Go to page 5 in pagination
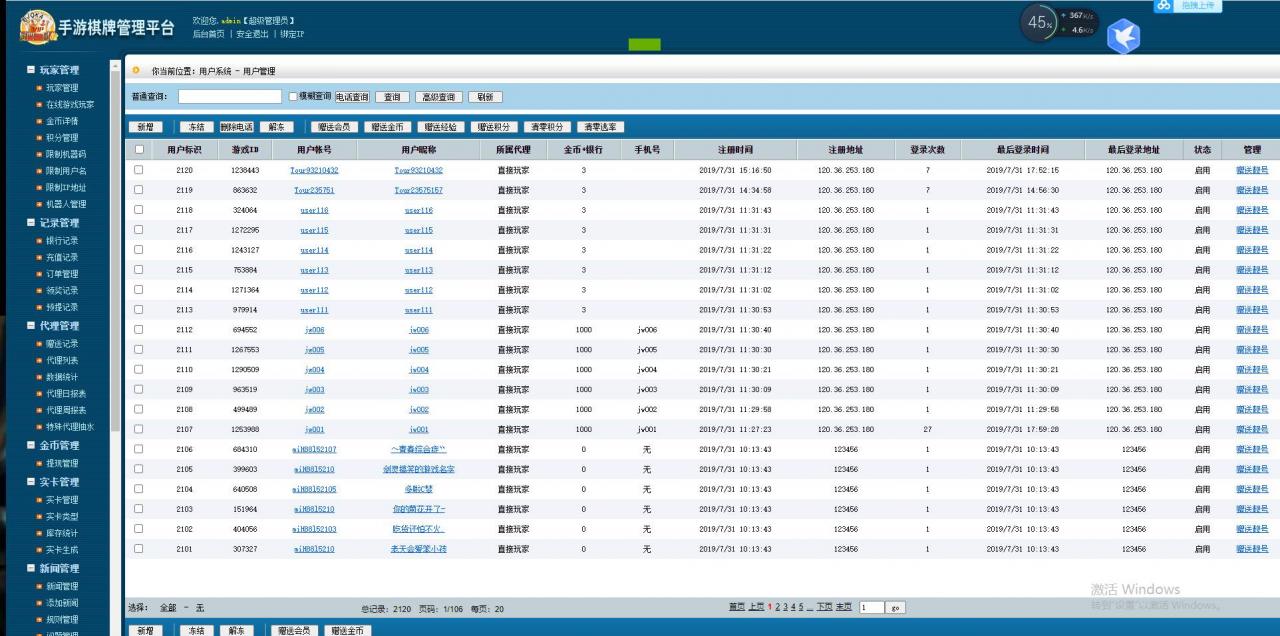This screenshot has width=1280, height=636. 801,607
